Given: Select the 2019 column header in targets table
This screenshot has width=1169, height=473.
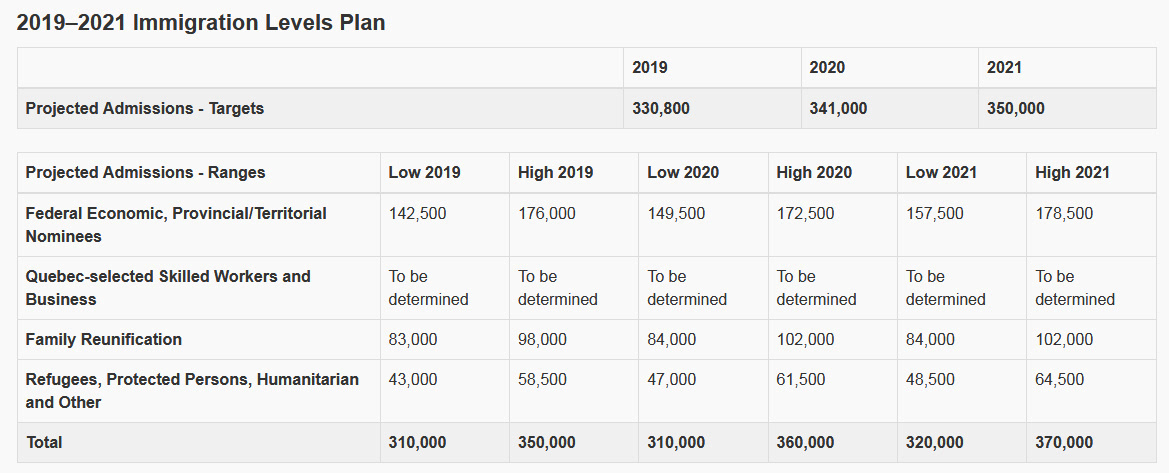Looking at the screenshot, I should 650,68.
